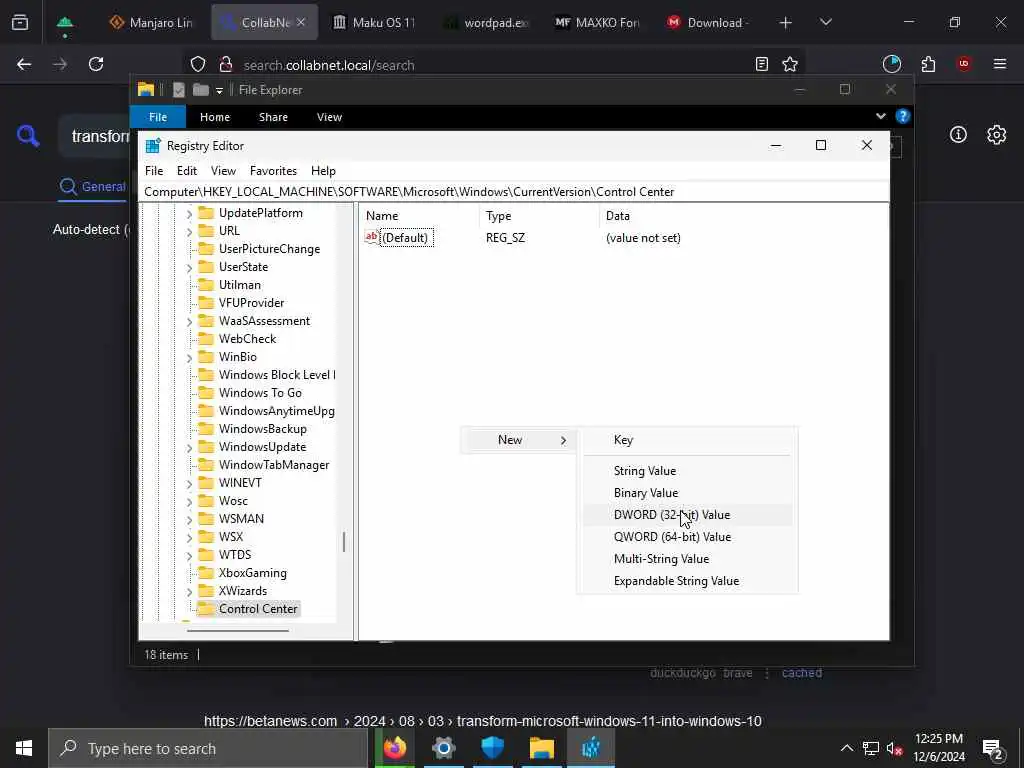This screenshot has width=1024, height=768.
Task: Bookmark page with the star icon
Action: (790, 64)
